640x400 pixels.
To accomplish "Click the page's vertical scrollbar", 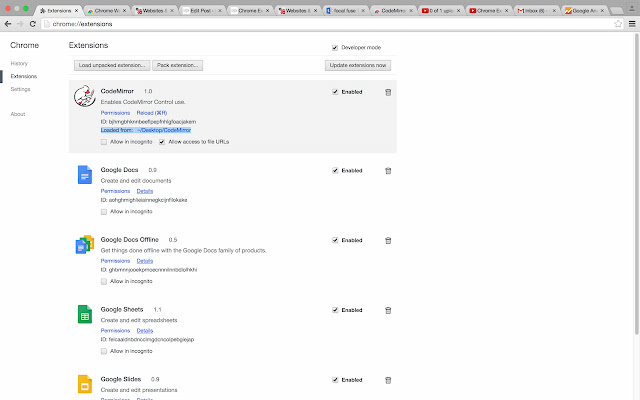I will (x=636, y=184).
